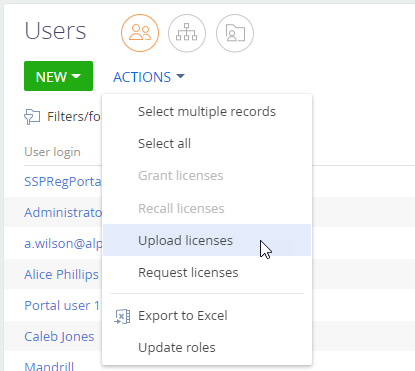Open the a.wilson@alp user record
This screenshot has height=371, width=415.
pos(63,244)
